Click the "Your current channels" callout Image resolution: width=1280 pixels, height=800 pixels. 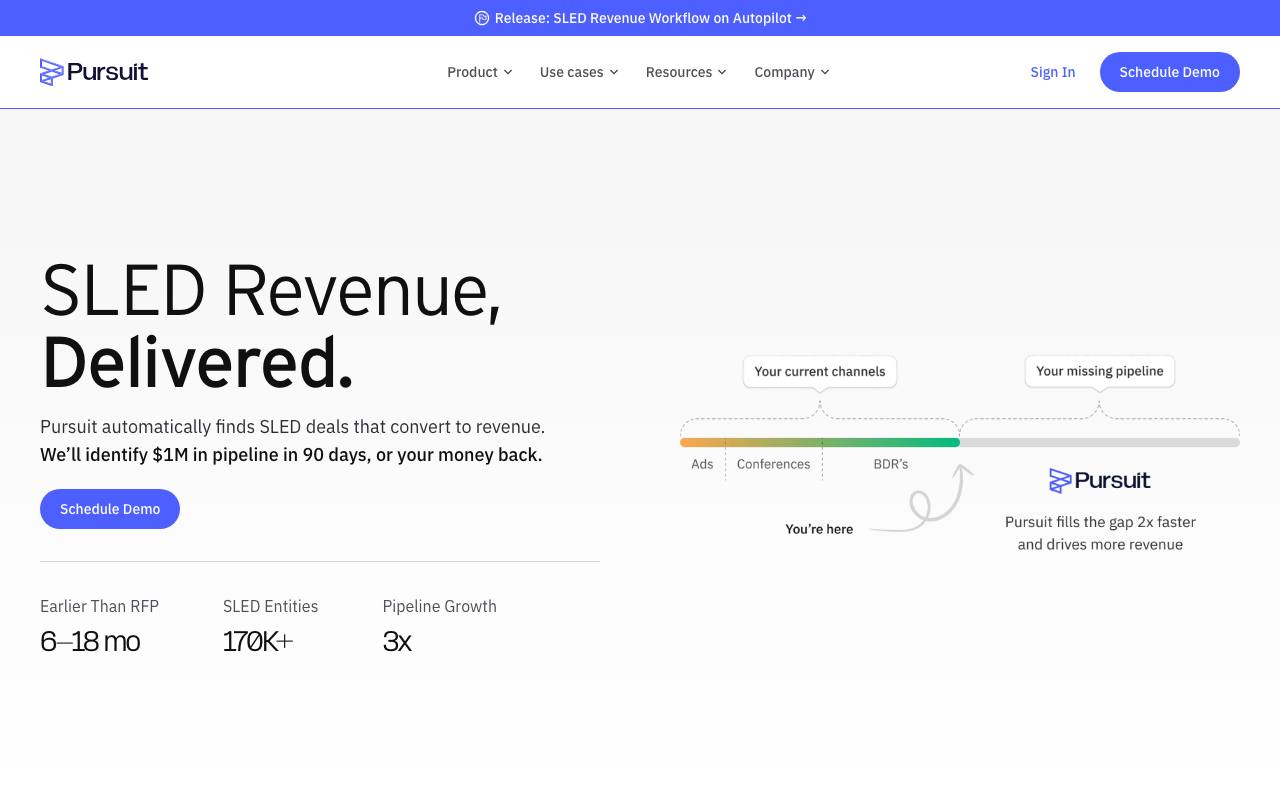(x=820, y=371)
